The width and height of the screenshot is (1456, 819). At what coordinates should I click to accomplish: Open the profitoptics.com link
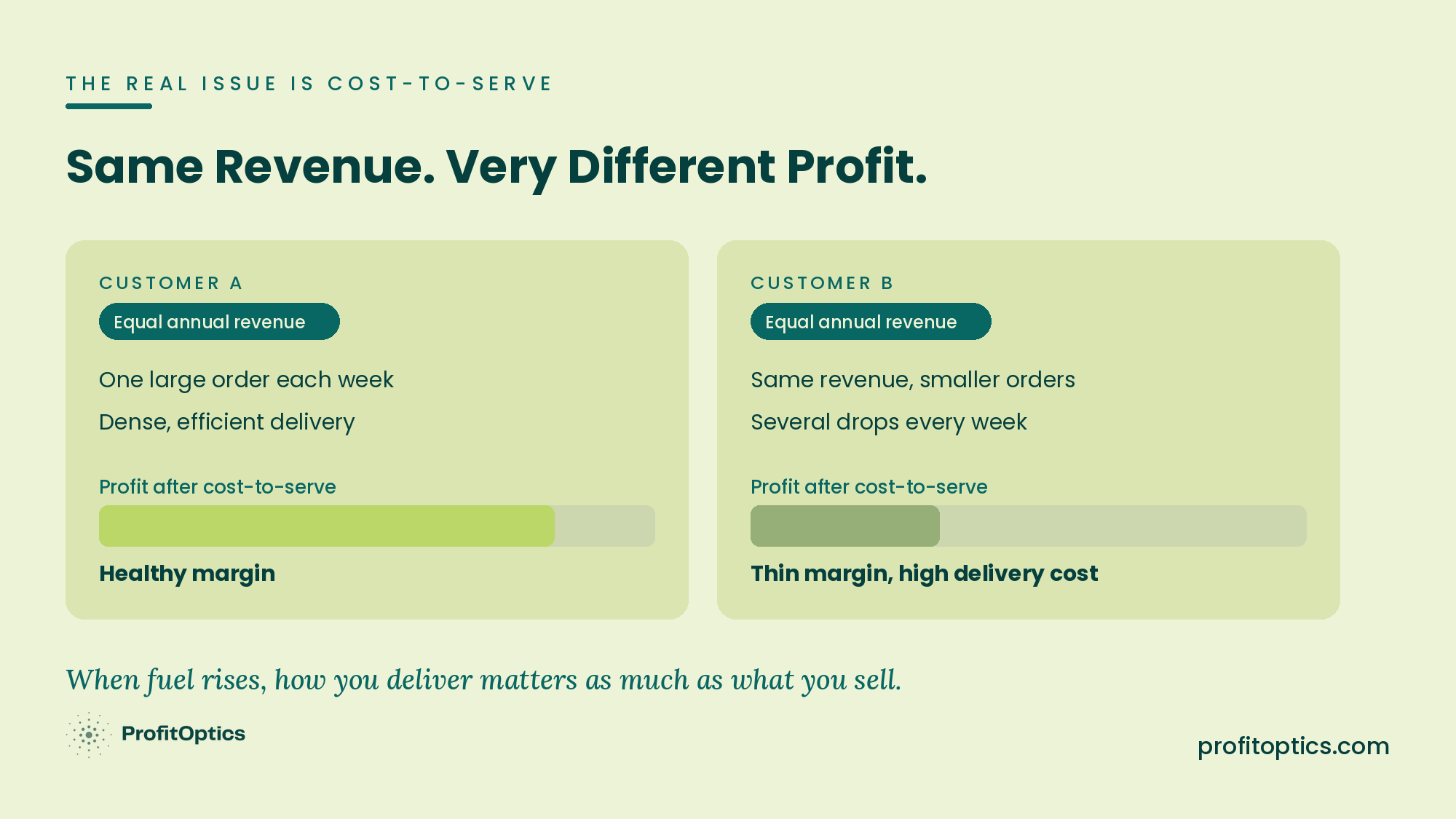(x=1293, y=746)
